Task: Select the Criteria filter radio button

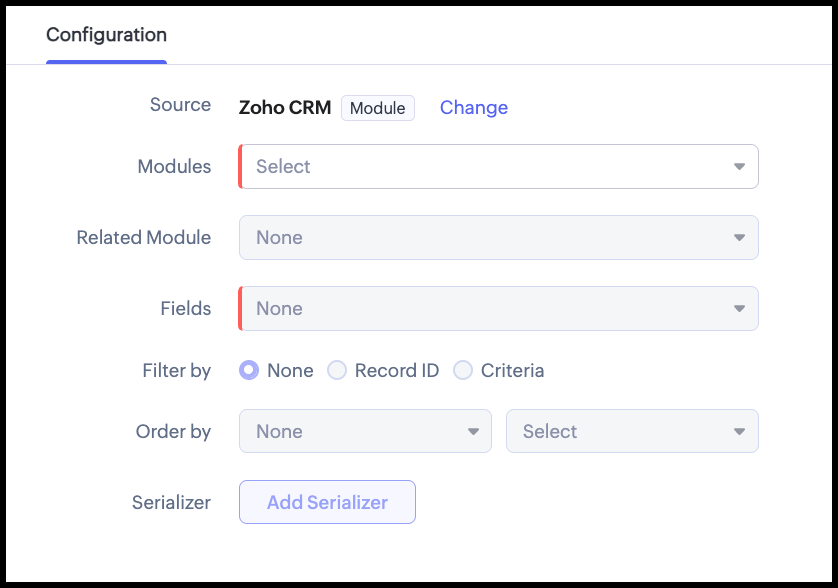Action: click(463, 371)
